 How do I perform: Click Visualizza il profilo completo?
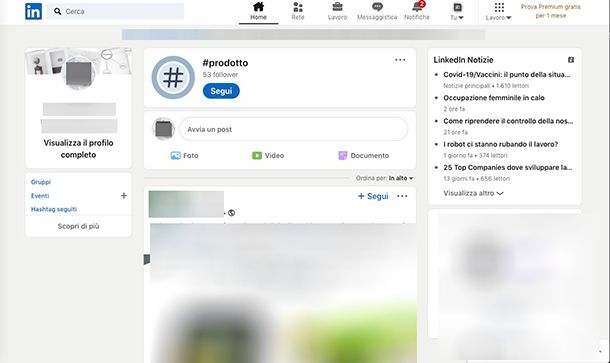click(79, 149)
